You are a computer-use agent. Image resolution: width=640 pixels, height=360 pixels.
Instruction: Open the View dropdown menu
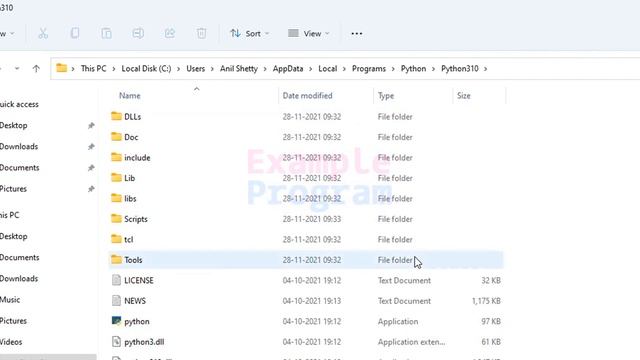click(x=309, y=33)
